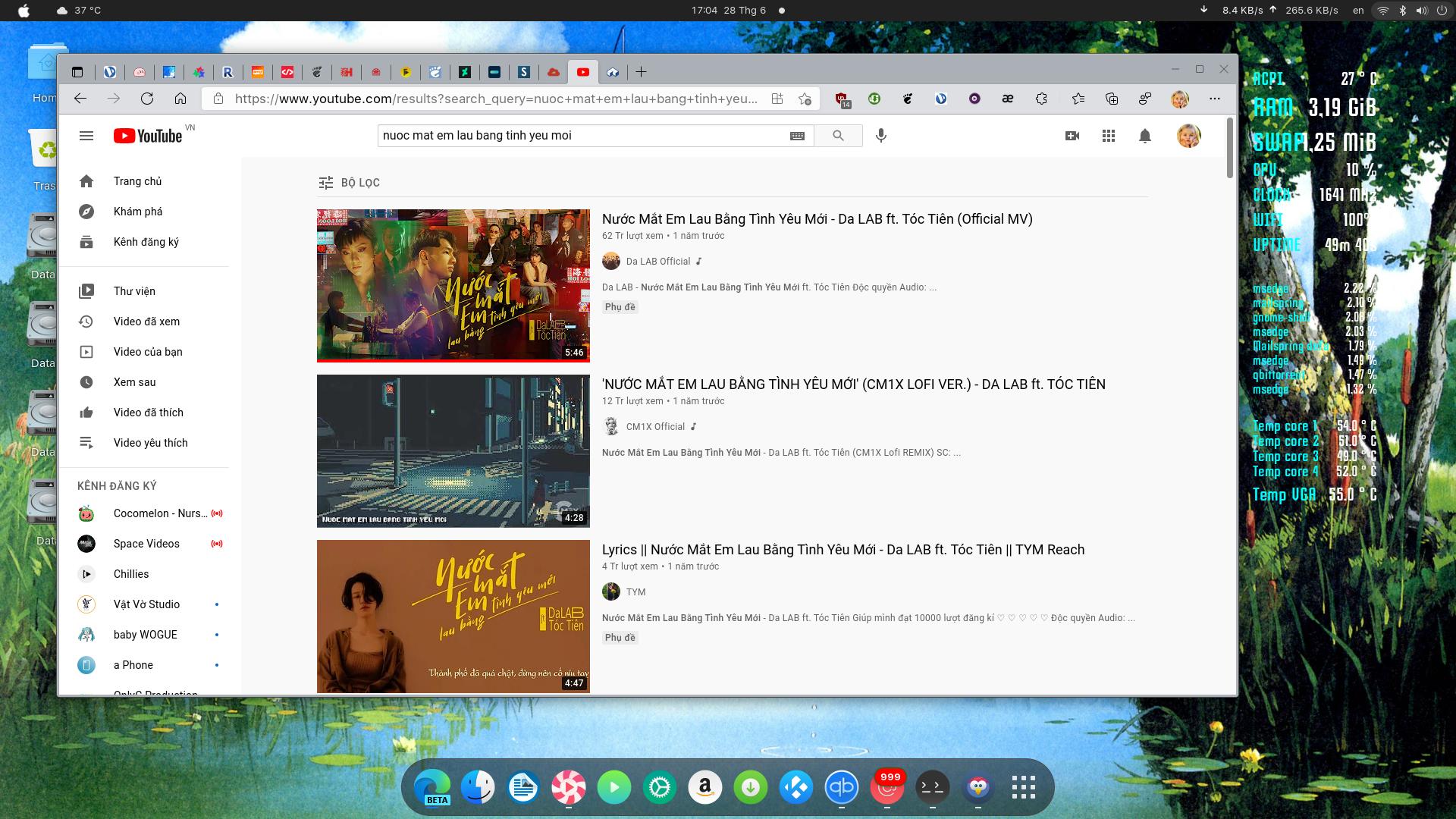Open the volume control in top bar
Image resolution: width=1456 pixels, height=819 pixels.
click(1422, 11)
